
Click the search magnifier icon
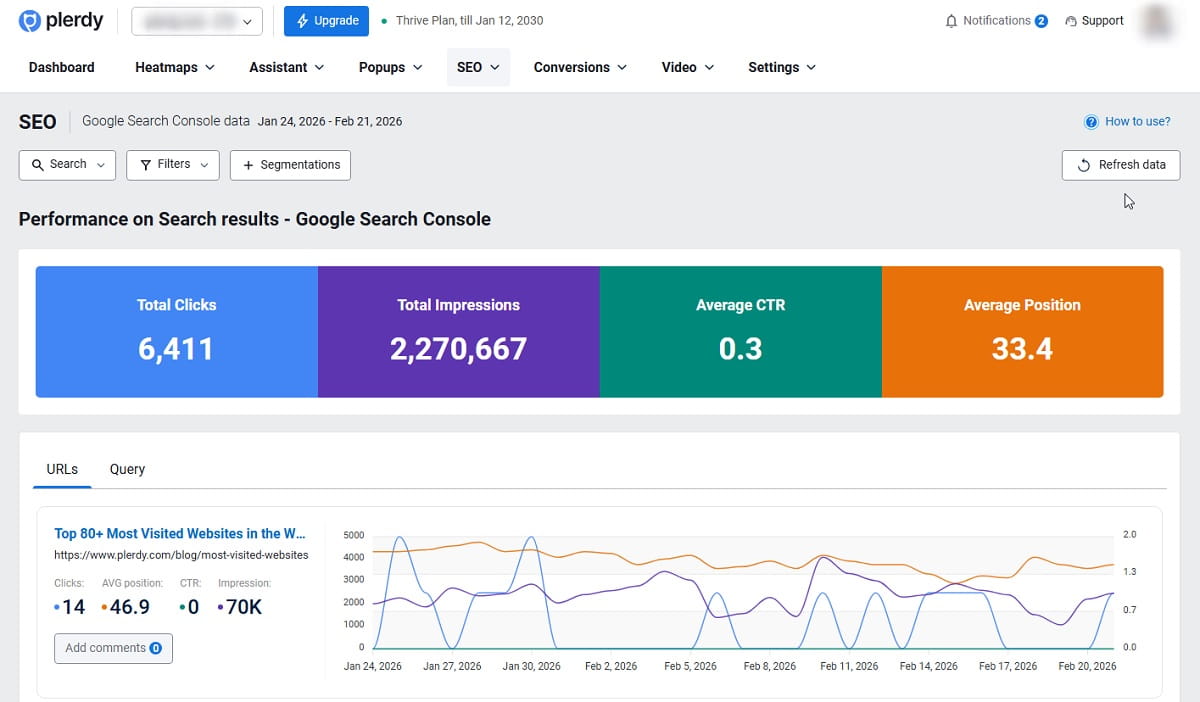click(x=39, y=164)
